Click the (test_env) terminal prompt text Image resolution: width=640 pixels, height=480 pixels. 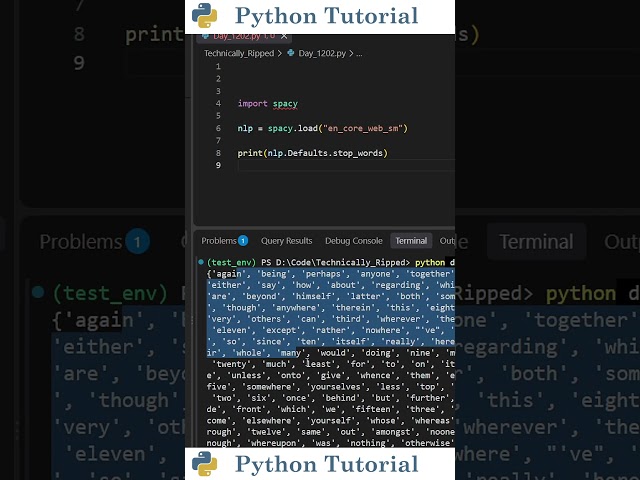click(x=231, y=262)
